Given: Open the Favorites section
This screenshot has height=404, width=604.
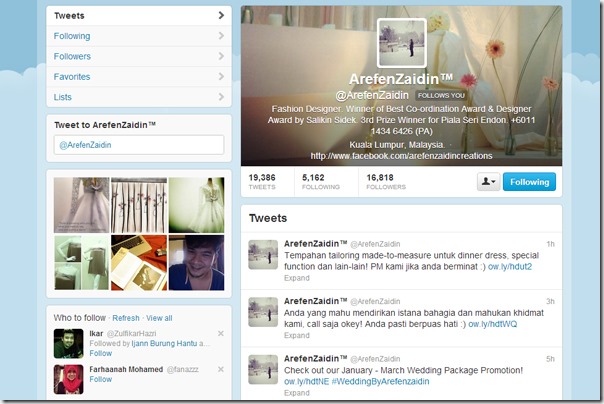Looking at the screenshot, I should click(139, 77).
